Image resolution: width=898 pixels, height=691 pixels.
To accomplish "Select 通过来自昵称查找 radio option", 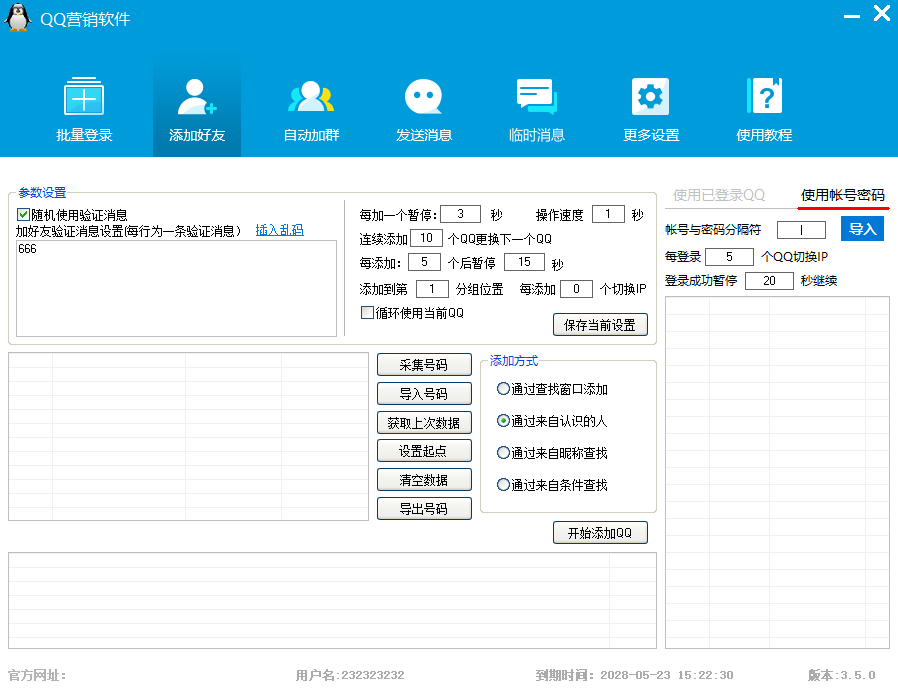I will pyautogui.click(x=503, y=453).
